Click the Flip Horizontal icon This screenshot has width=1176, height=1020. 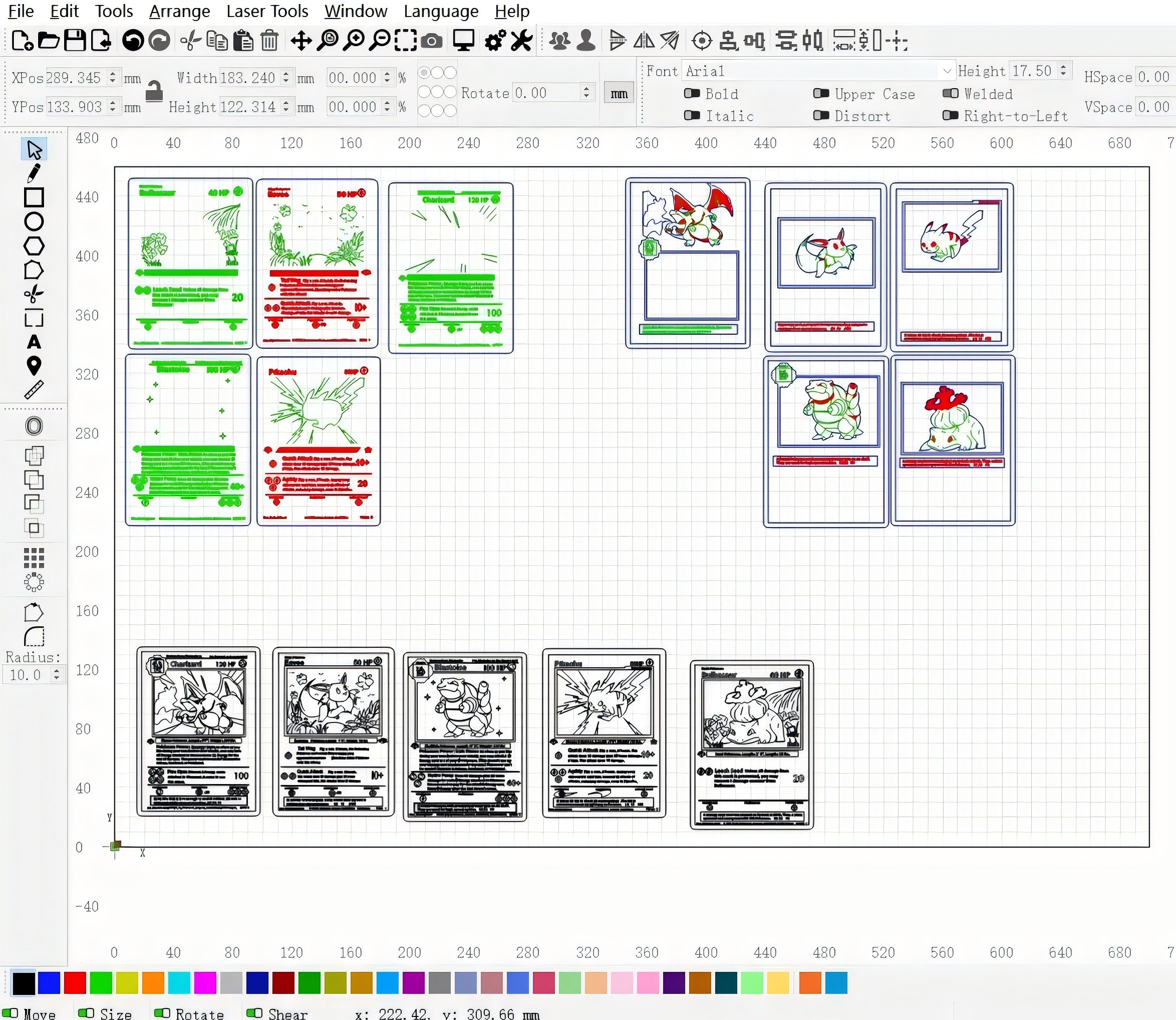coord(644,41)
